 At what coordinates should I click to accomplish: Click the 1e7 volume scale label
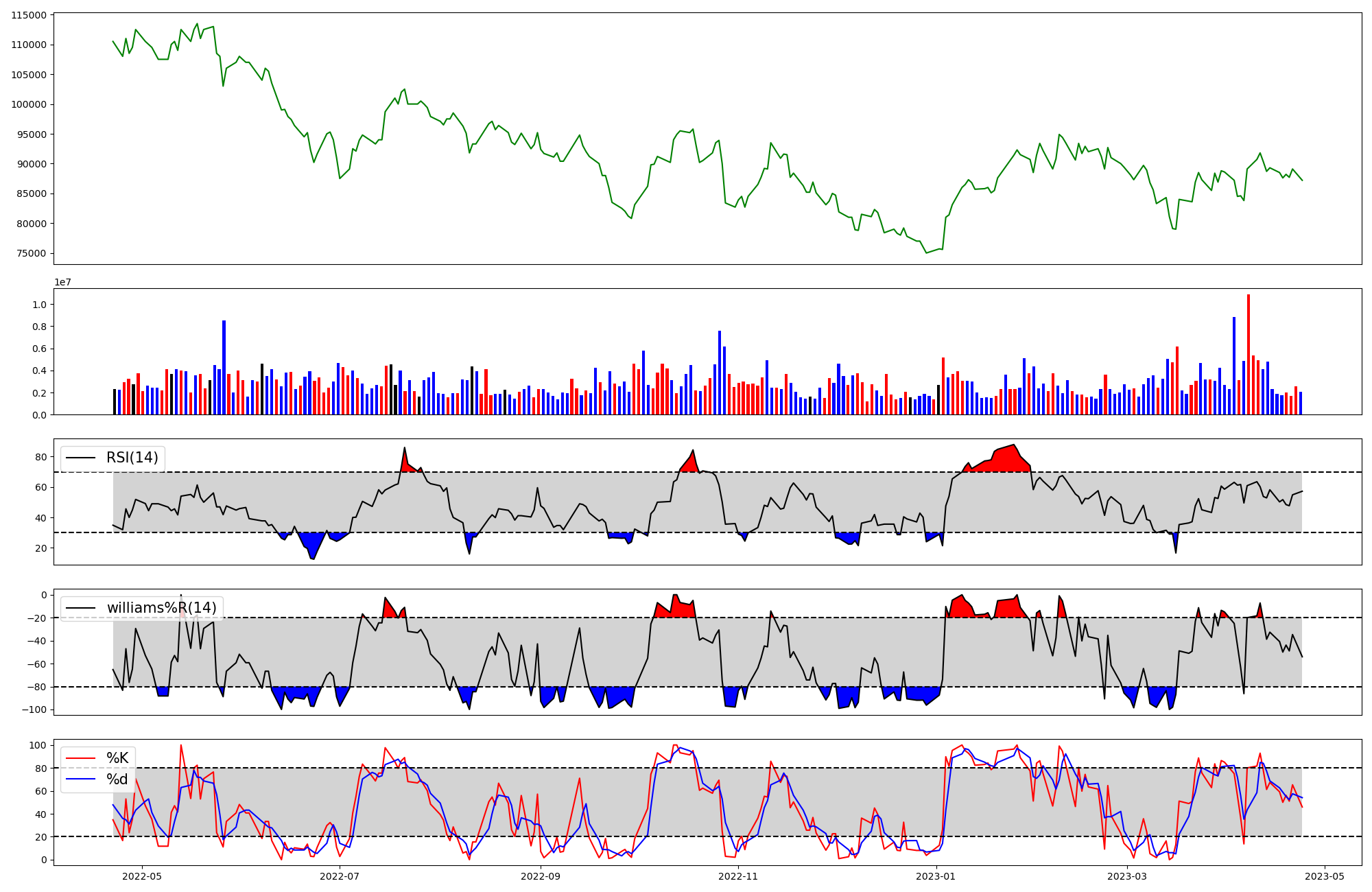[63, 282]
